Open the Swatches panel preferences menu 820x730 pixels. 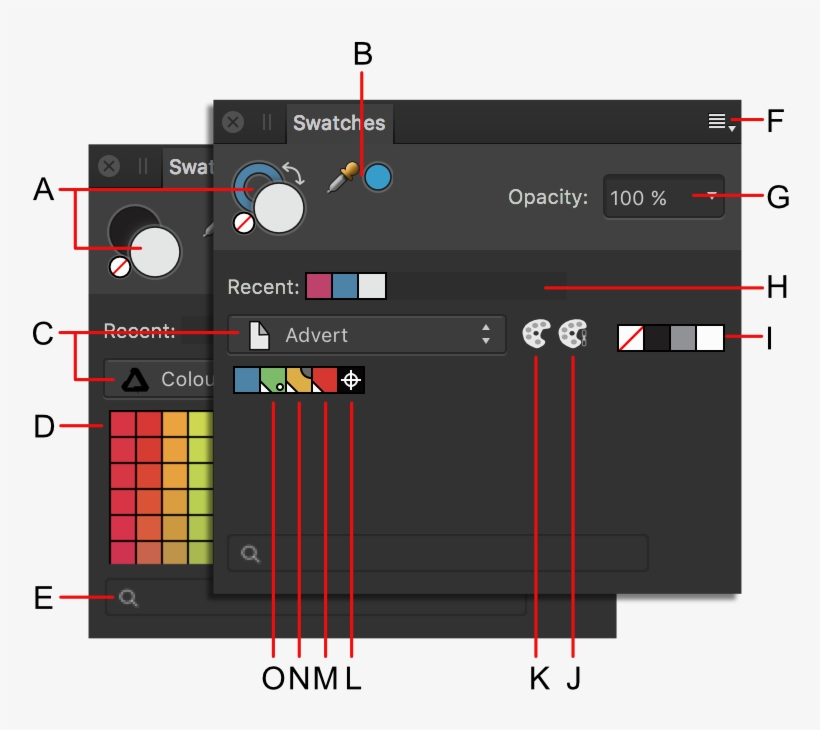(721, 123)
